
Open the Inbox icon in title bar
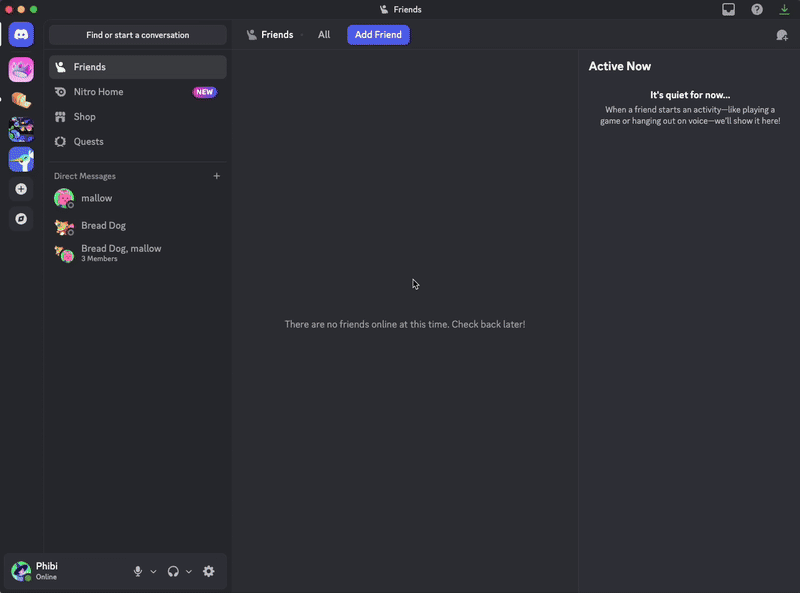pos(729,9)
